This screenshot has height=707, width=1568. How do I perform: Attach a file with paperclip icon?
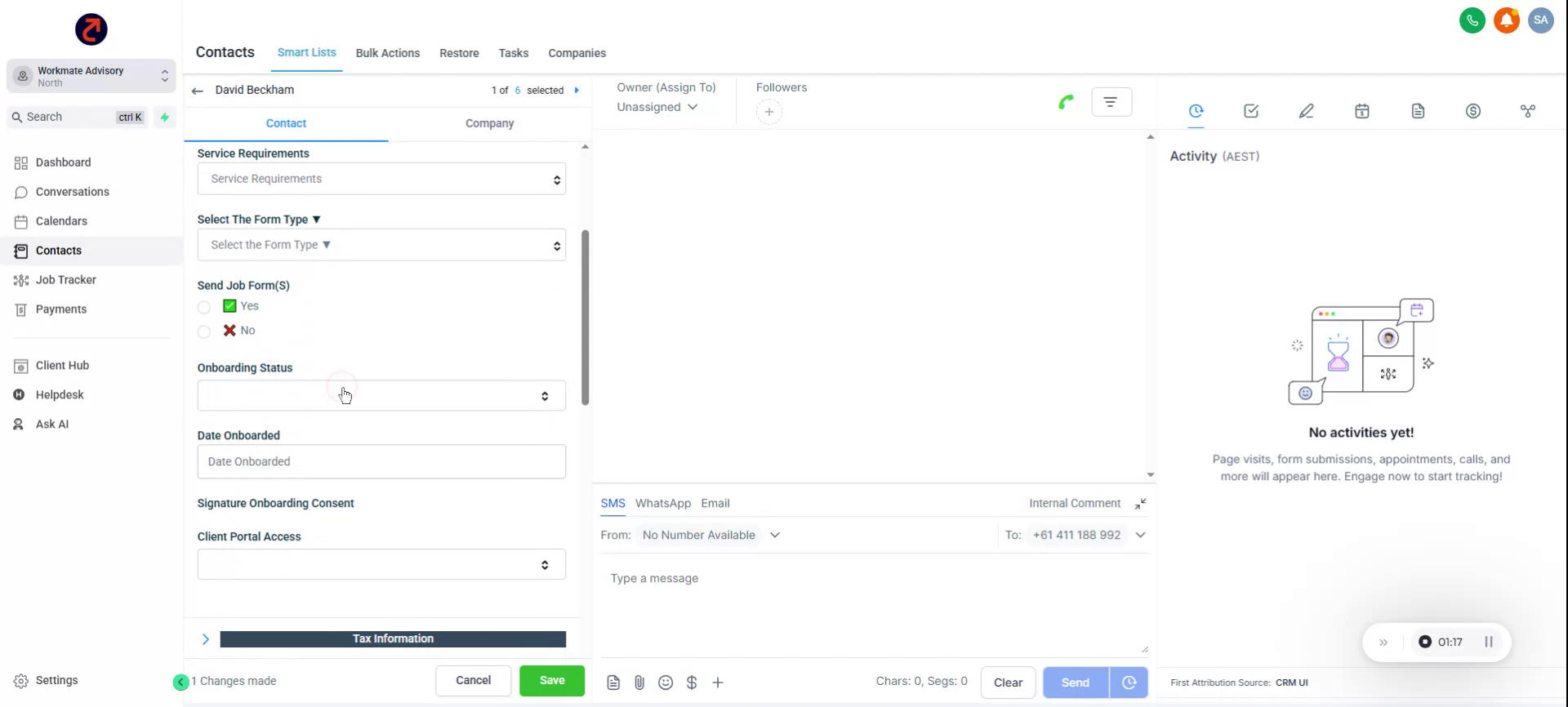pos(639,683)
